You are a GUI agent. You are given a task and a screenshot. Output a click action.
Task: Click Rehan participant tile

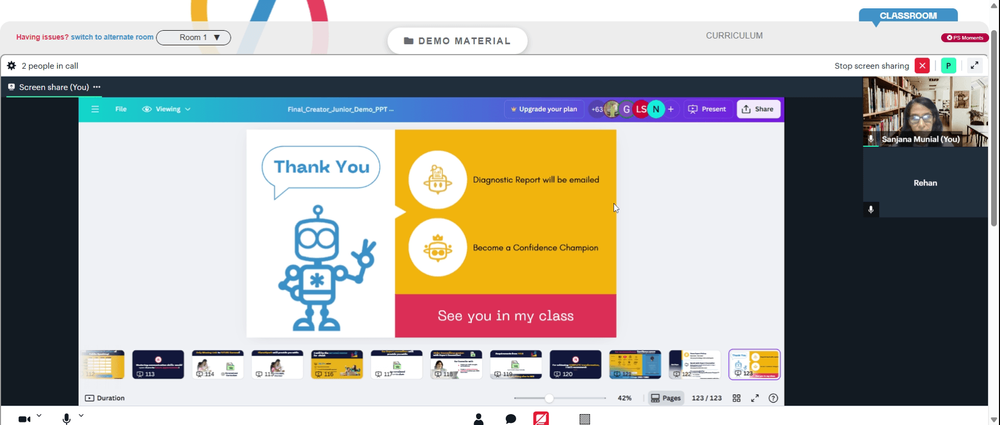[925, 183]
